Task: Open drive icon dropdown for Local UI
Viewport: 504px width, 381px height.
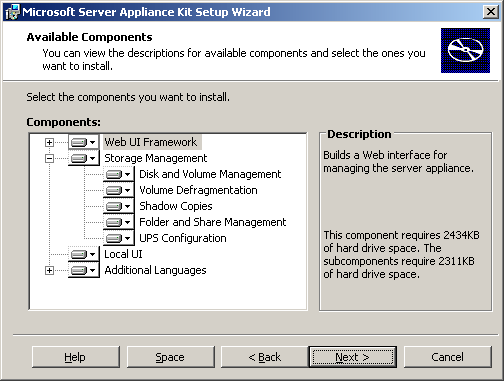Action: click(x=84, y=254)
